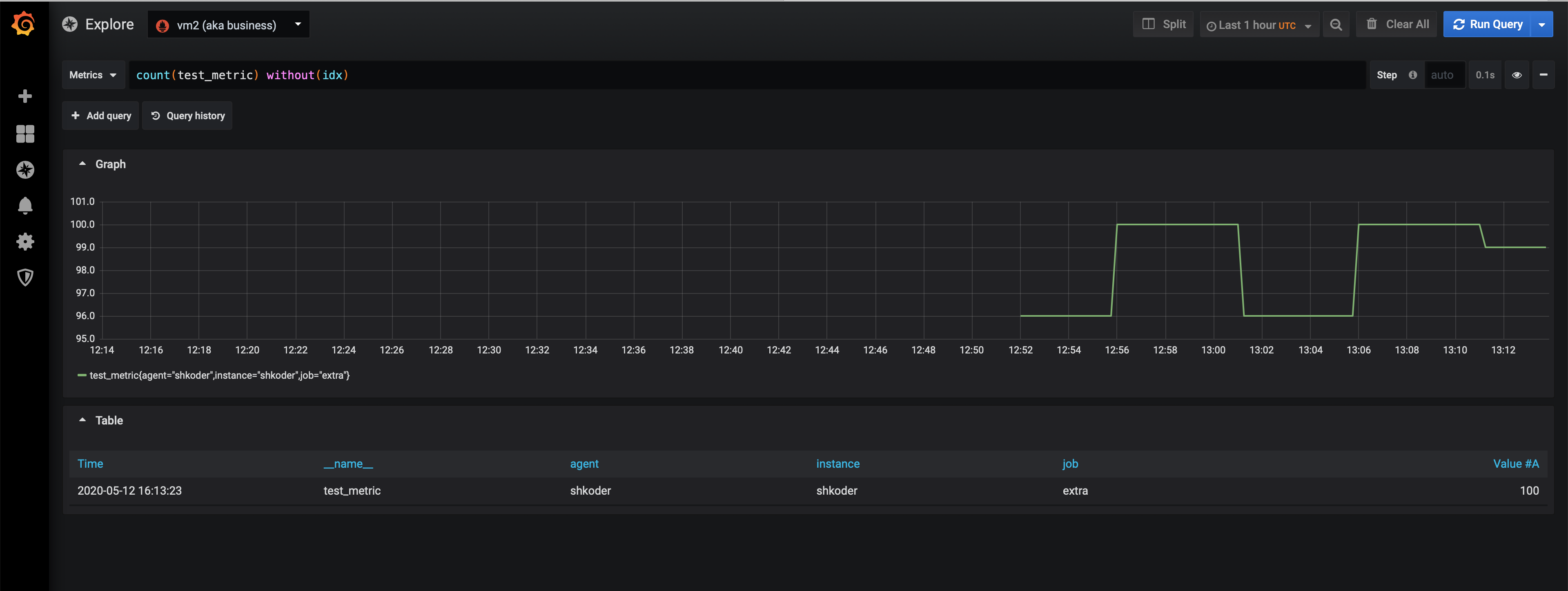Image resolution: width=1568 pixels, height=591 pixels.
Task: Toggle the test_metric series legend item
Action: [x=220, y=375]
